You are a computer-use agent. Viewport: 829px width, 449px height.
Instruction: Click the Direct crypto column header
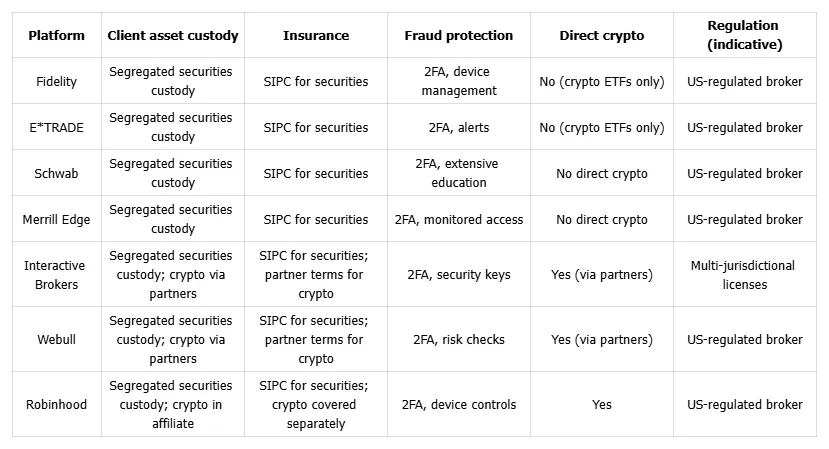[x=602, y=36]
